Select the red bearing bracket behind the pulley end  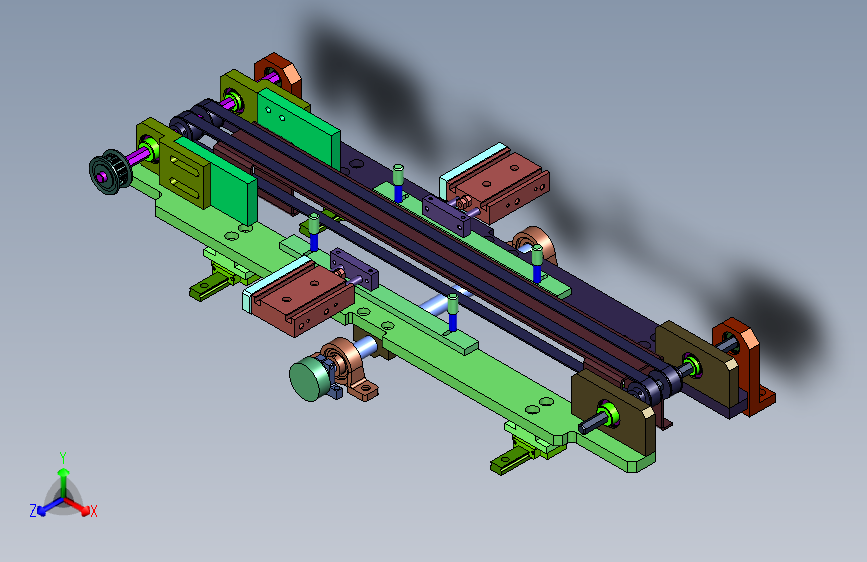(x=278, y=75)
